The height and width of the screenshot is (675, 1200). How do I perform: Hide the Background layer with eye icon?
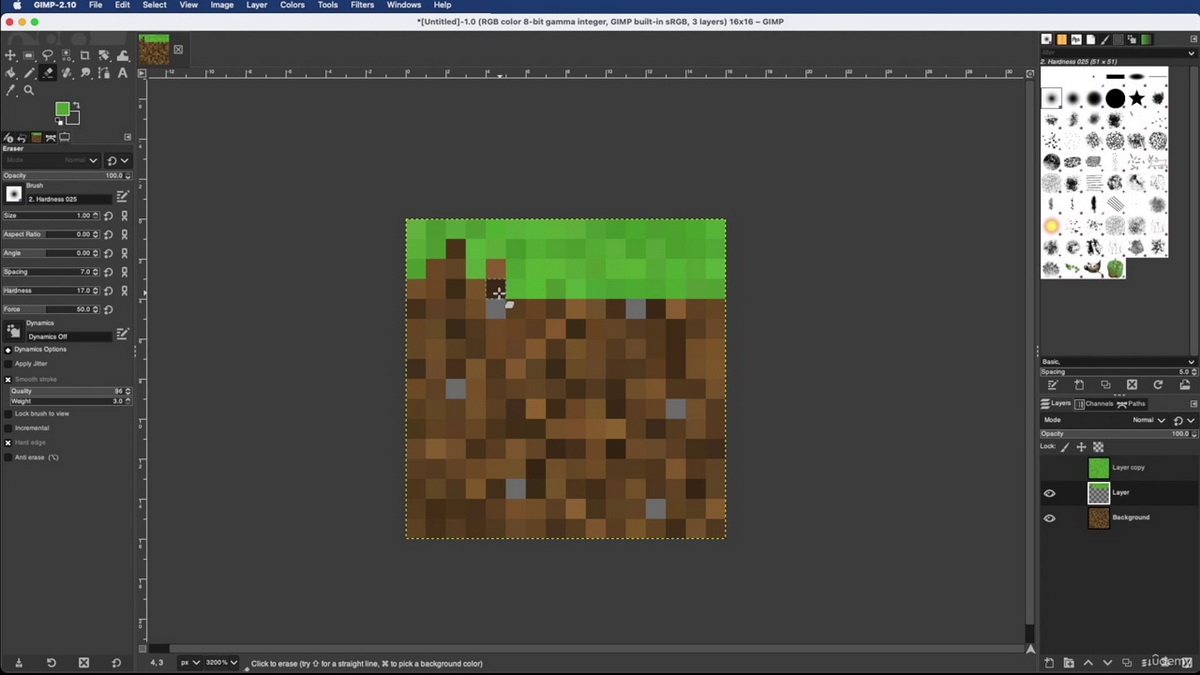(x=1049, y=518)
